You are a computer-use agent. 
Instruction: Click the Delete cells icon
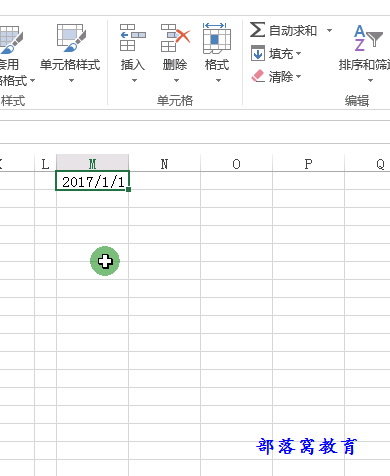175,37
